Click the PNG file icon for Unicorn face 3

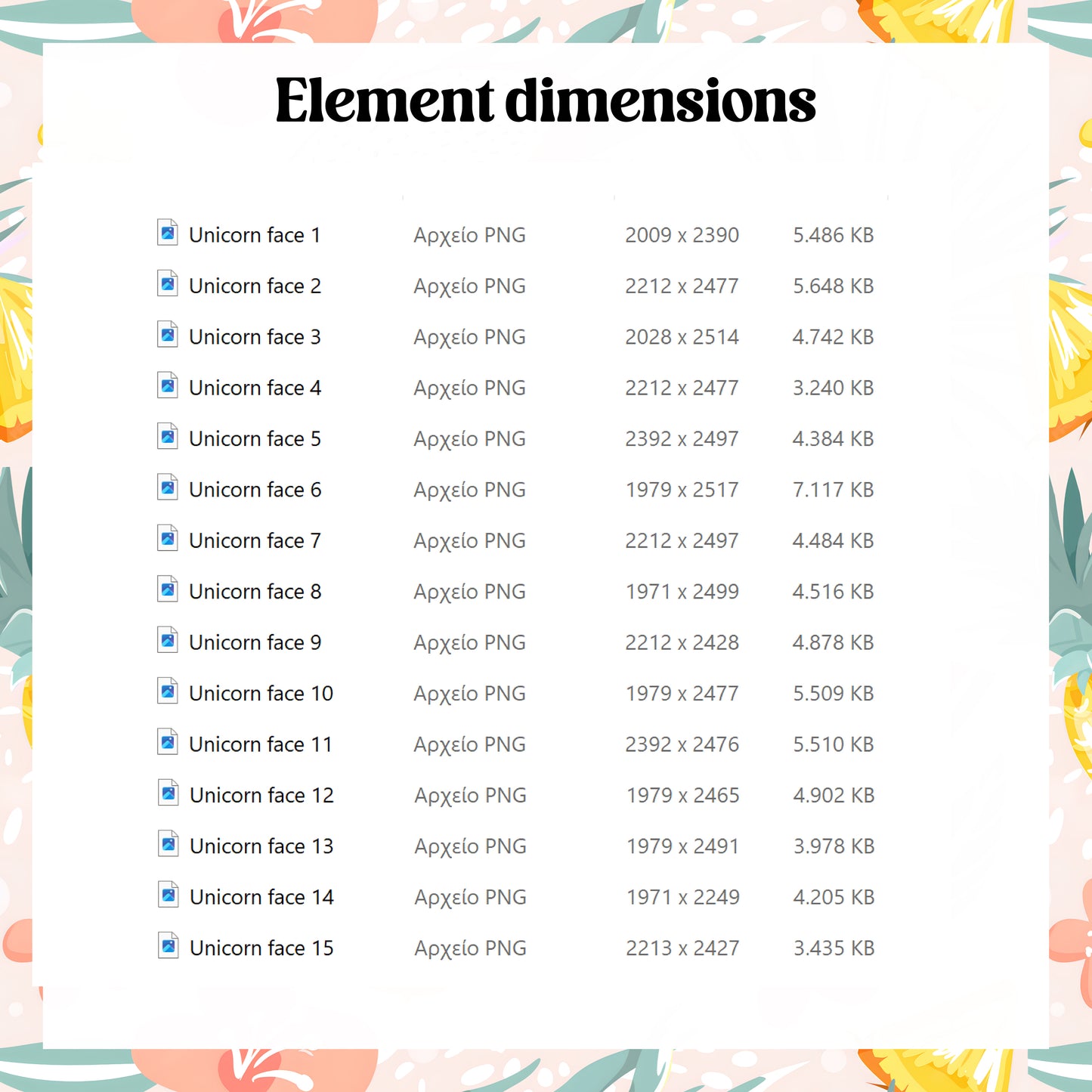pos(168,334)
